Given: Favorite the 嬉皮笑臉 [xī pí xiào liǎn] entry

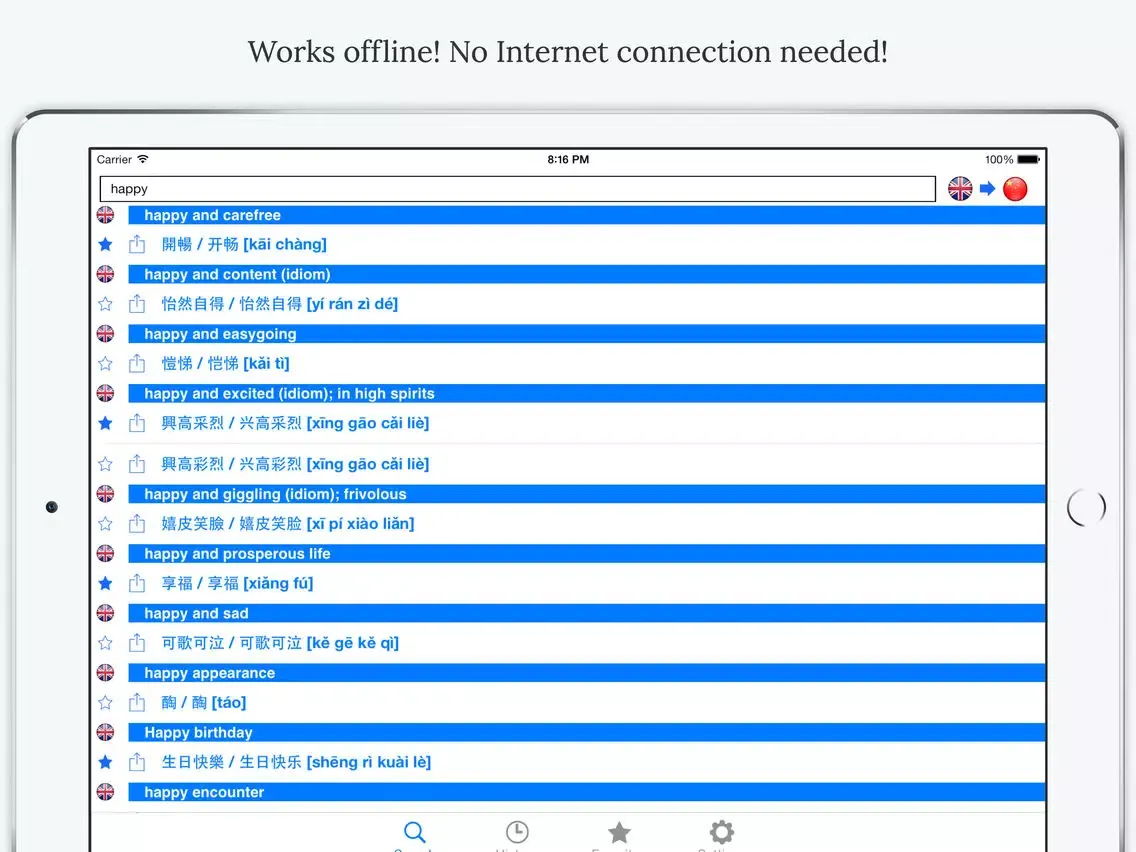Looking at the screenshot, I should [x=105, y=524].
